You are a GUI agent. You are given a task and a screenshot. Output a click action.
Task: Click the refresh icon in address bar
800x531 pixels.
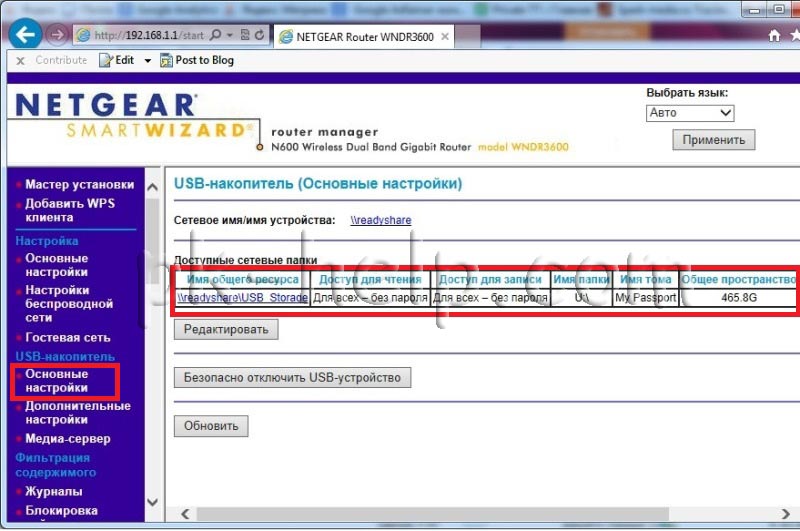coord(259,35)
